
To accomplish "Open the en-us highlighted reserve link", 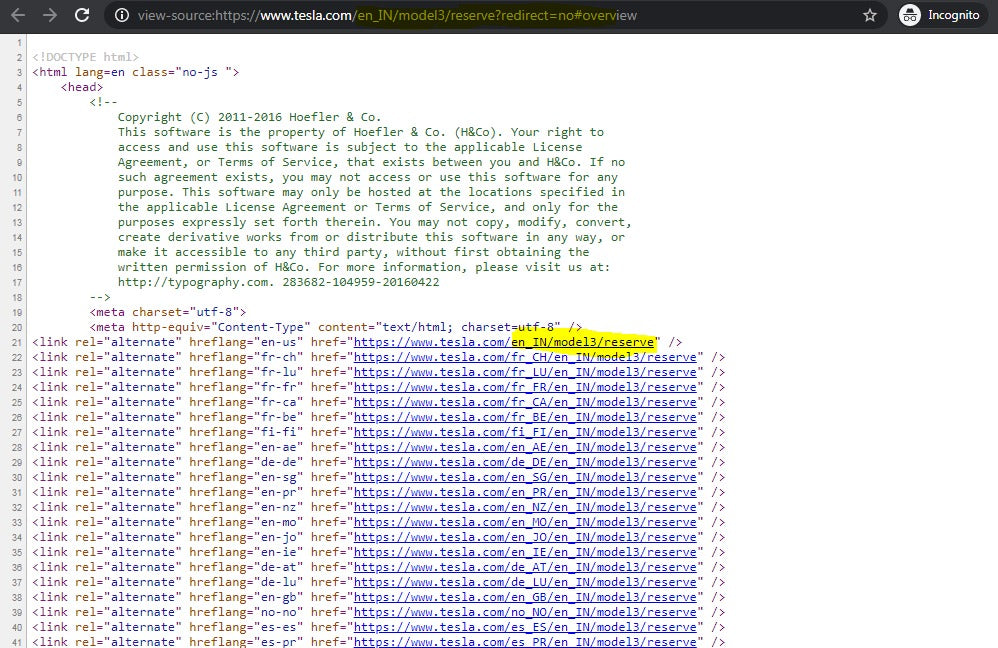I will pyautogui.click(x=505, y=342).
